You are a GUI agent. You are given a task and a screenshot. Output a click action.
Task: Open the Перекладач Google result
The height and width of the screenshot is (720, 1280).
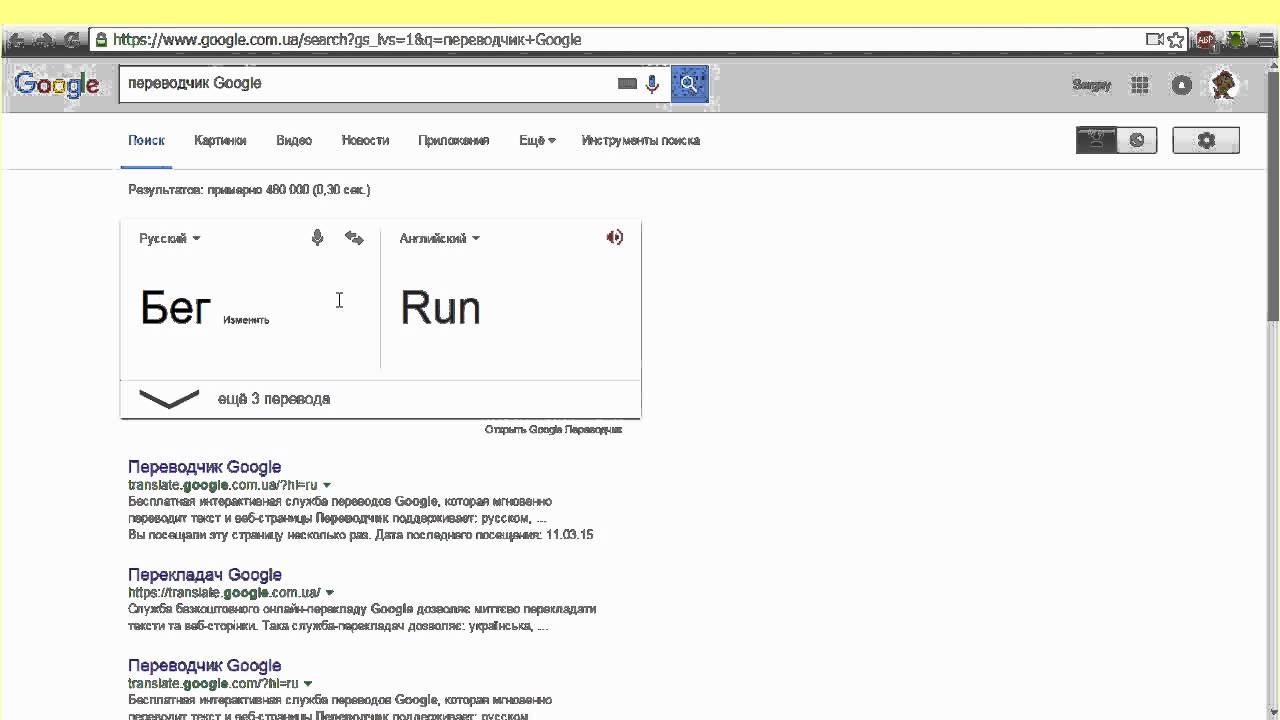[205, 575]
